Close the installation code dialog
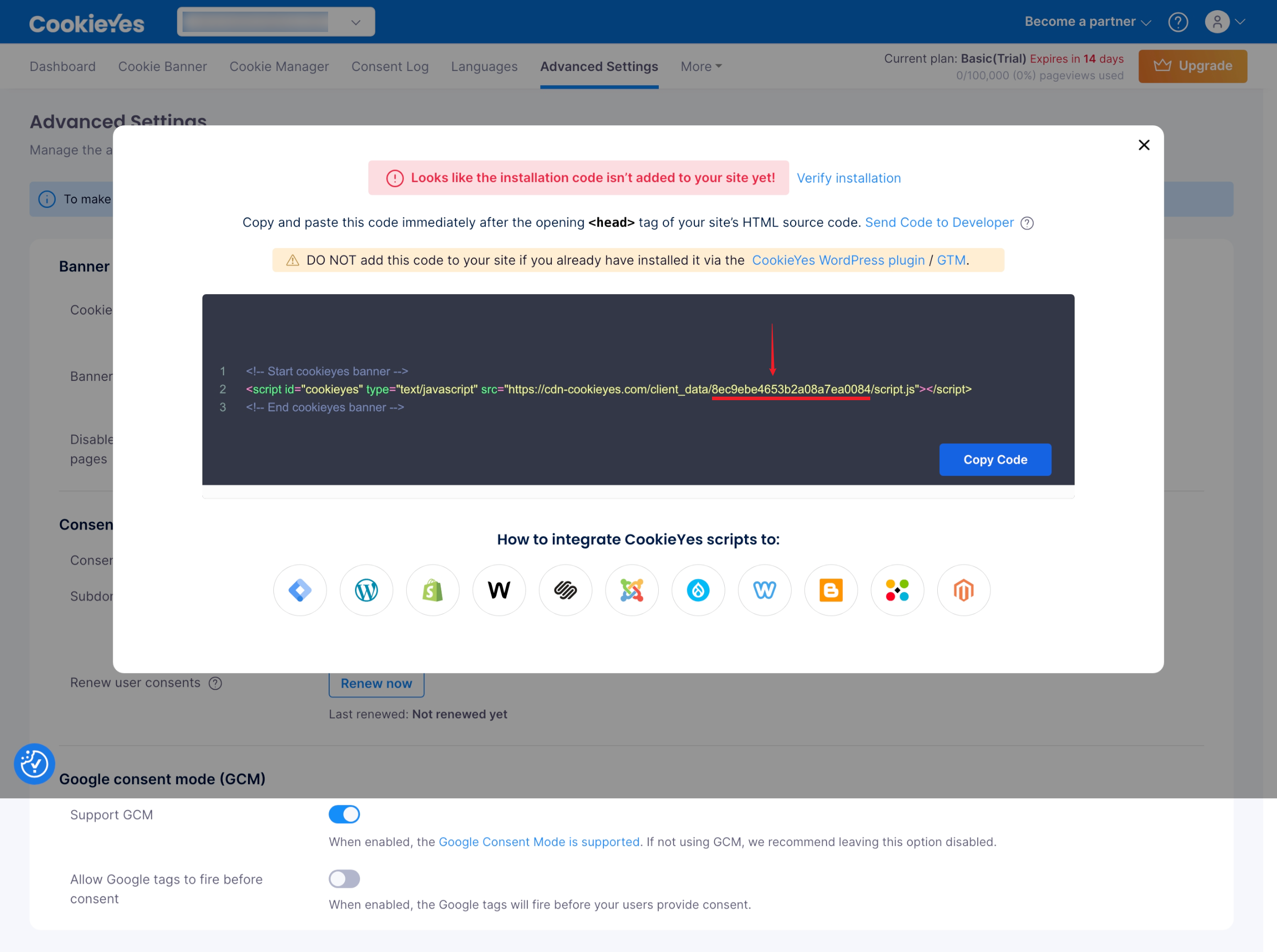This screenshot has height=952, width=1277. pos(1143,145)
